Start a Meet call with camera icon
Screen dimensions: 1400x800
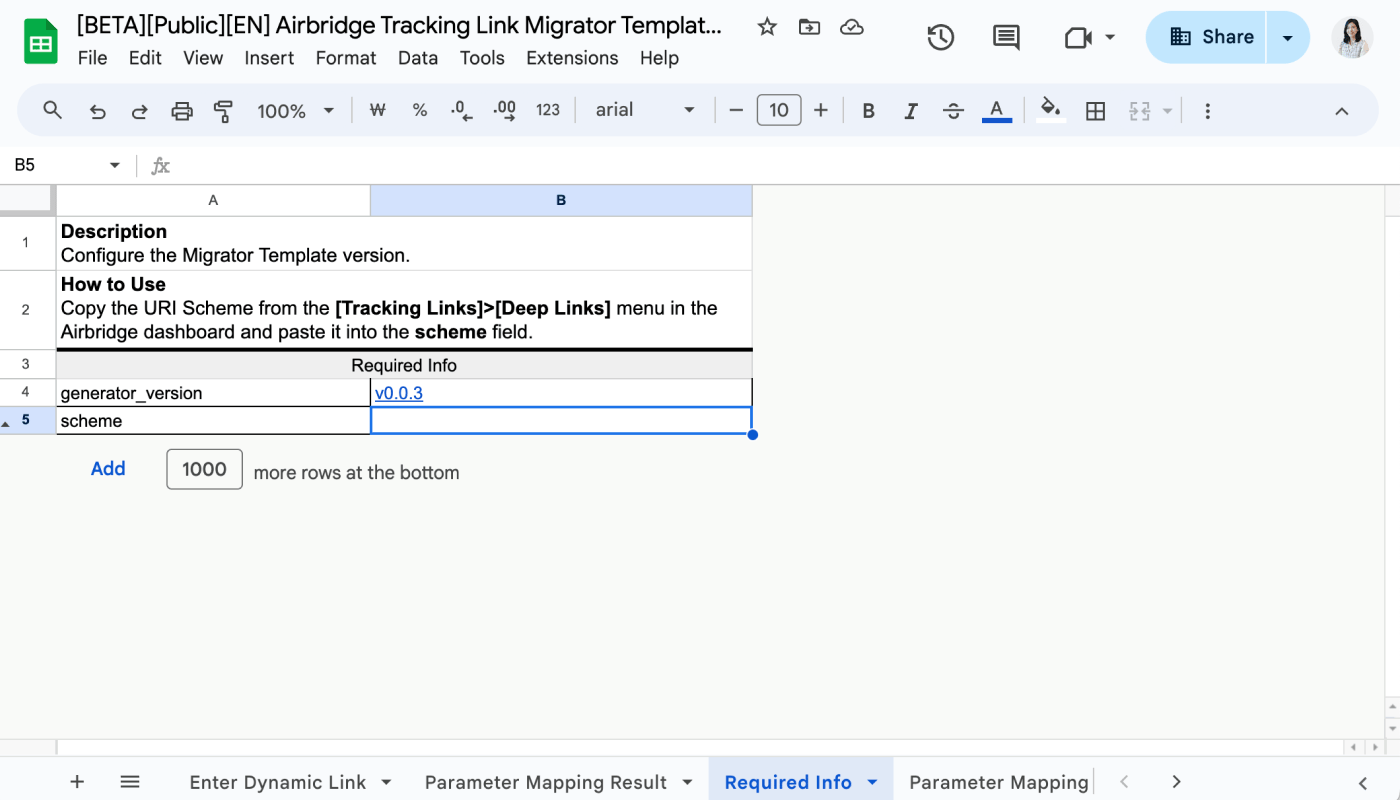pyautogui.click(x=1077, y=38)
